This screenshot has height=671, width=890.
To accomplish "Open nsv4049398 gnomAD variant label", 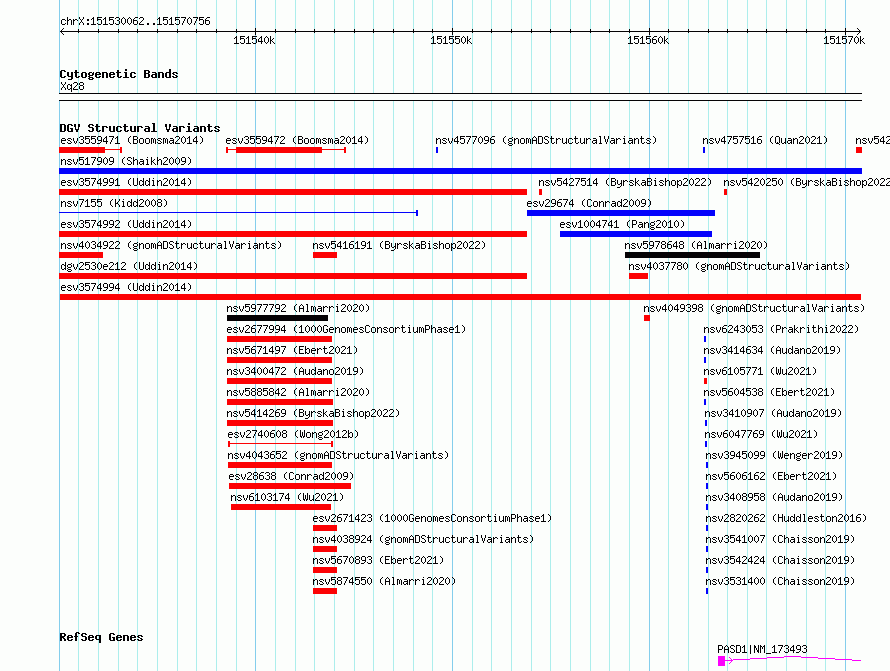I will (754, 308).
